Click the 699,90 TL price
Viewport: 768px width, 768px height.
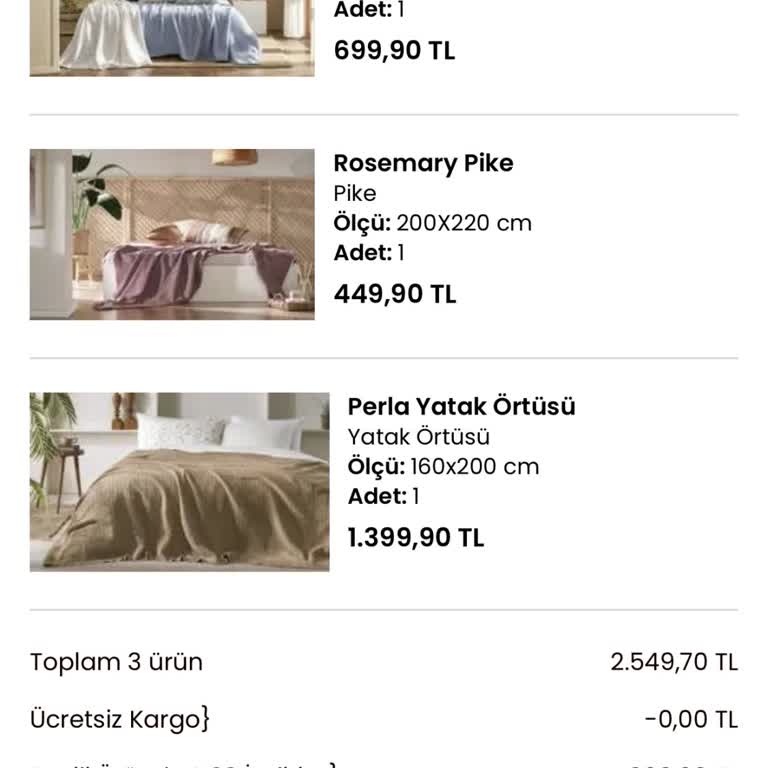pos(394,51)
